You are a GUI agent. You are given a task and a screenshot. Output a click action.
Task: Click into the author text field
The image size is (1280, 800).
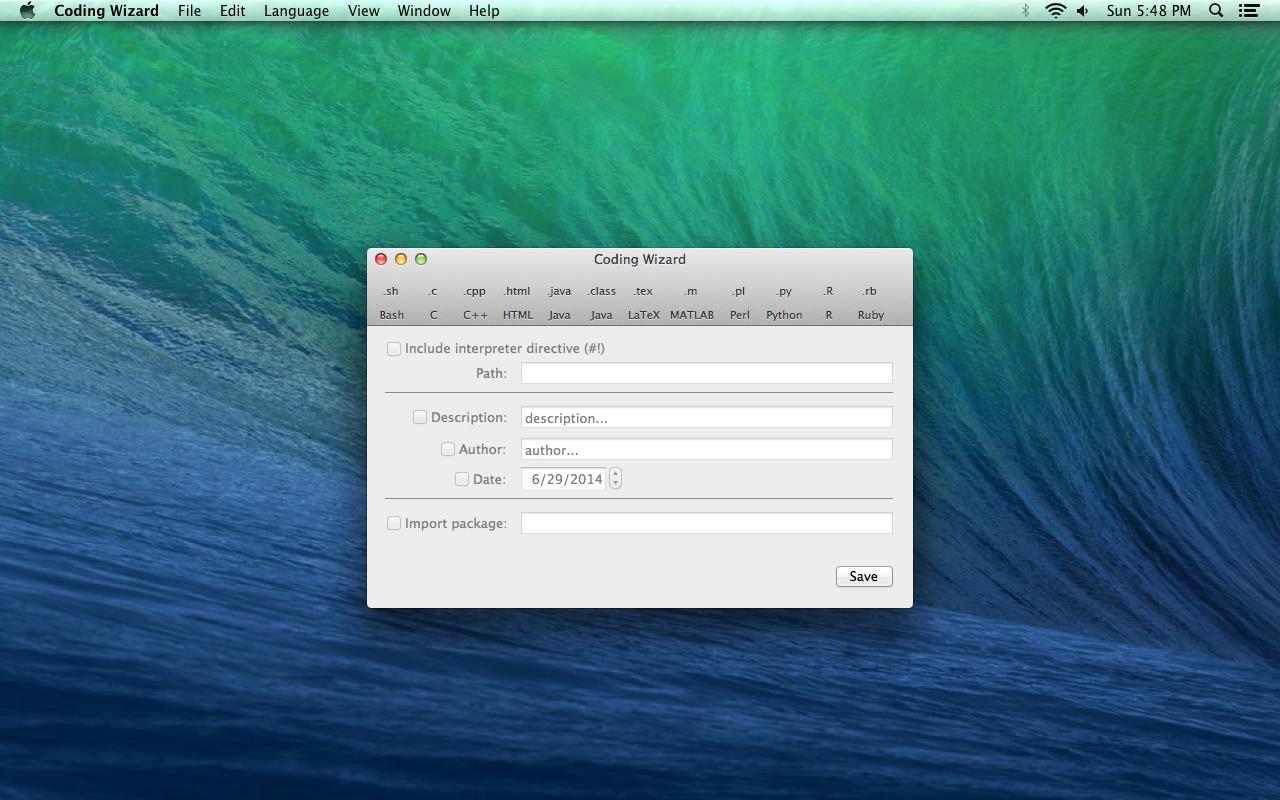point(706,449)
